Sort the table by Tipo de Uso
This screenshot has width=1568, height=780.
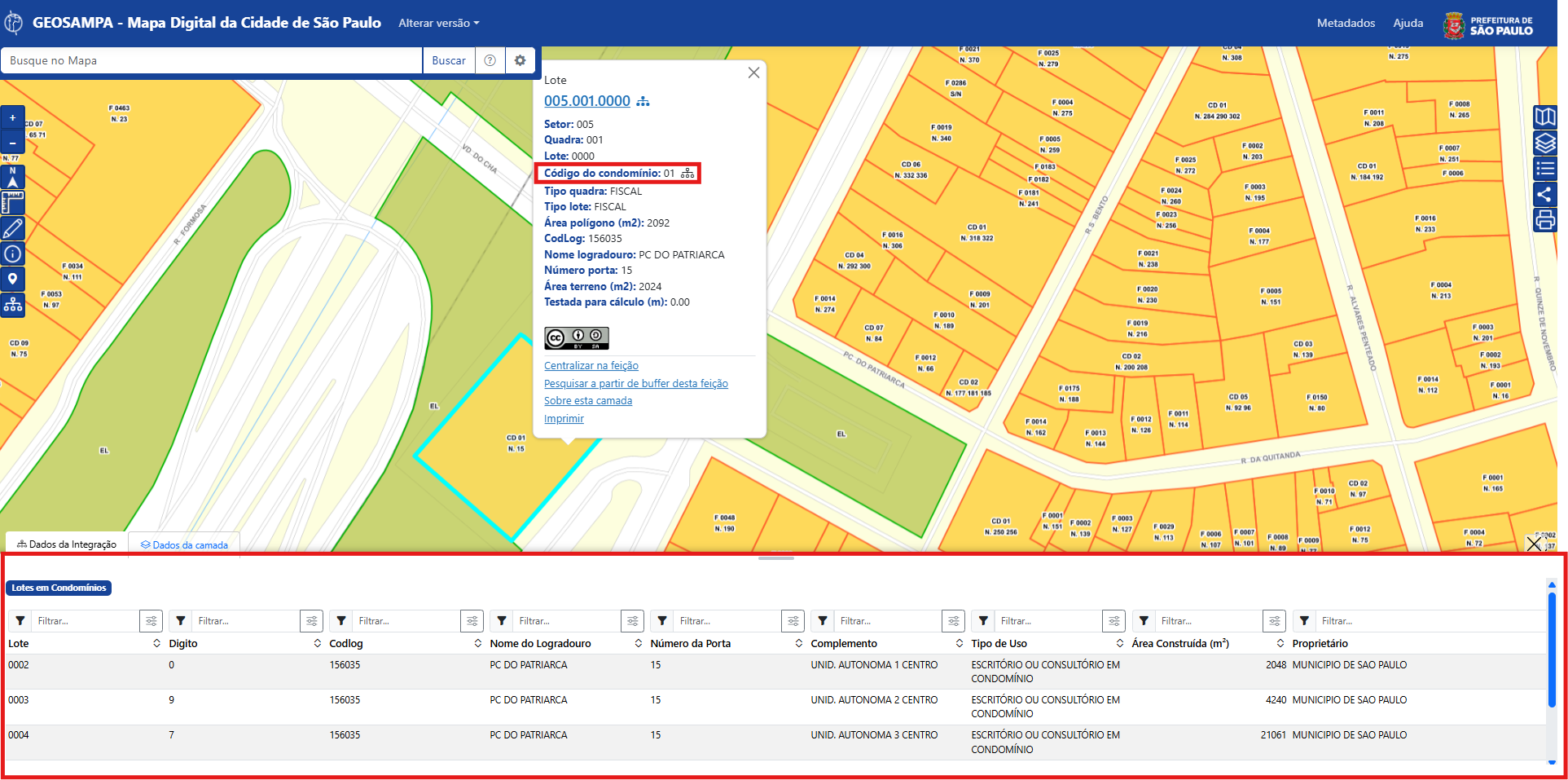pos(1120,644)
